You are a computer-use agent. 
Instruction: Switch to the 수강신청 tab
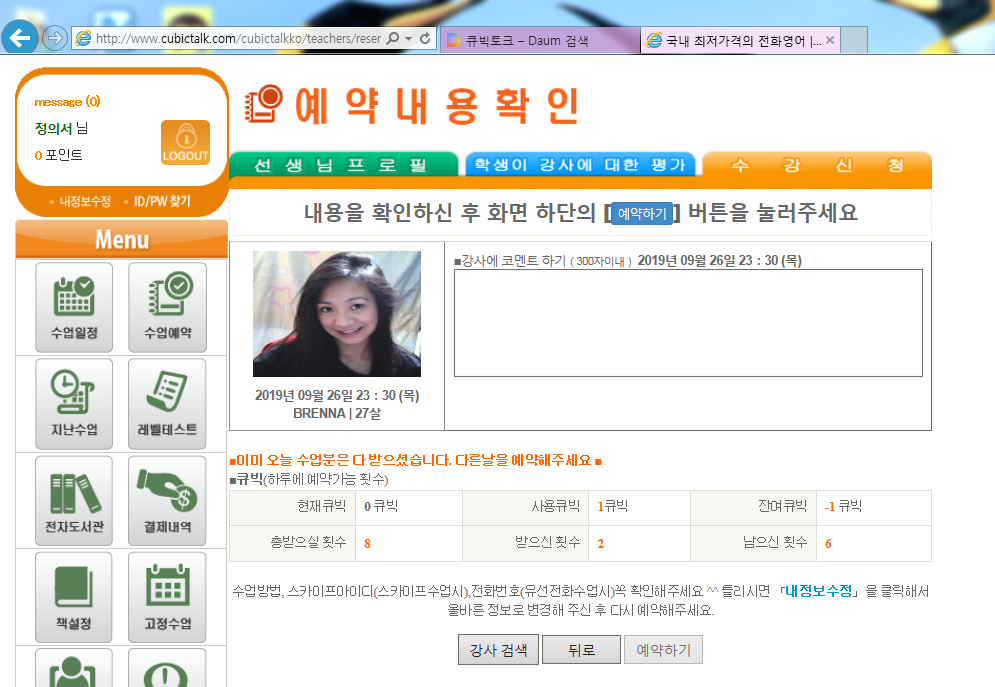click(x=816, y=165)
